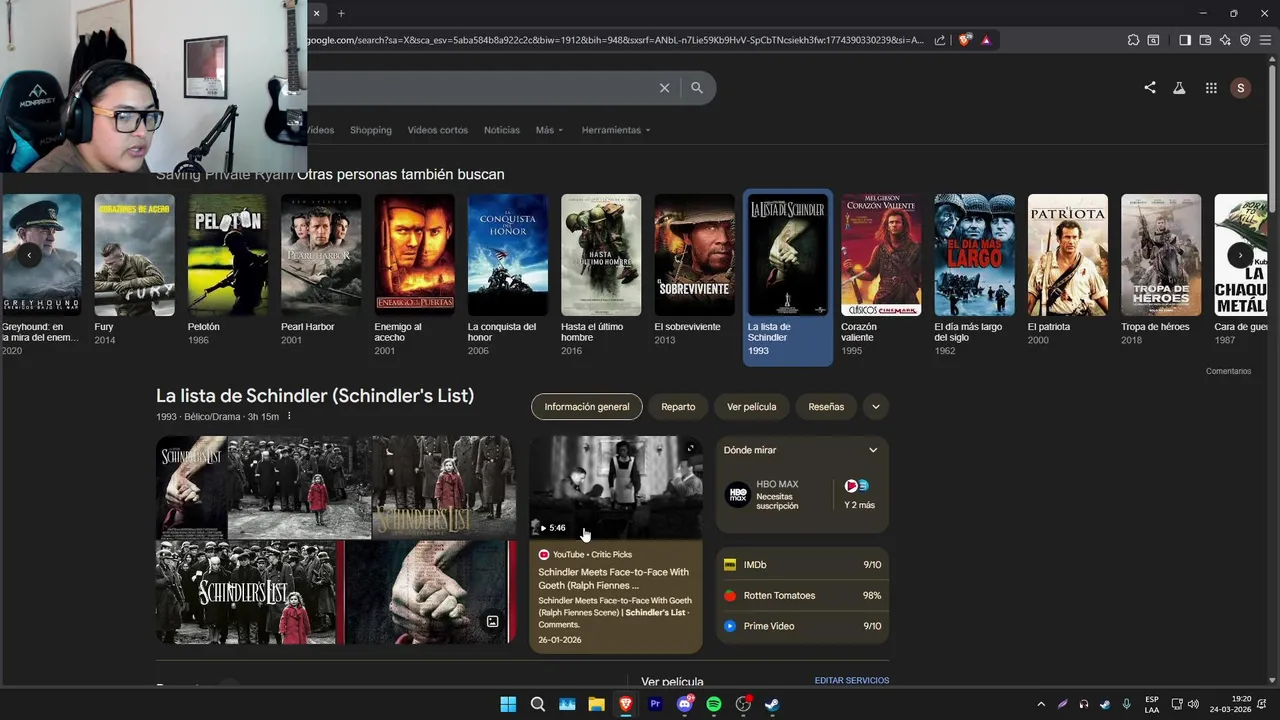
Task: Click the Comentarios feedback link
Action: click(1228, 371)
